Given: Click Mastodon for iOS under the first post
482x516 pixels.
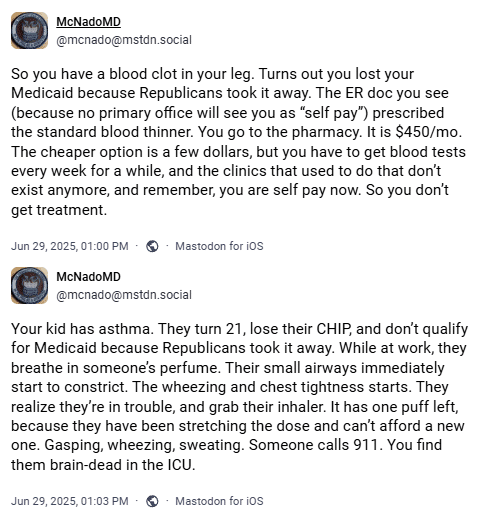Looking at the screenshot, I should pyautogui.click(x=219, y=246).
